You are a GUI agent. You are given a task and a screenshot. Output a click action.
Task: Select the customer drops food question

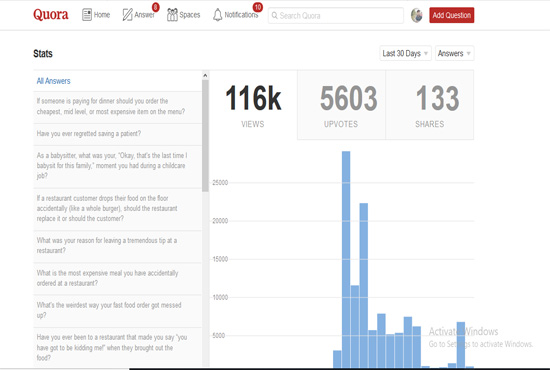tap(118, 208)
